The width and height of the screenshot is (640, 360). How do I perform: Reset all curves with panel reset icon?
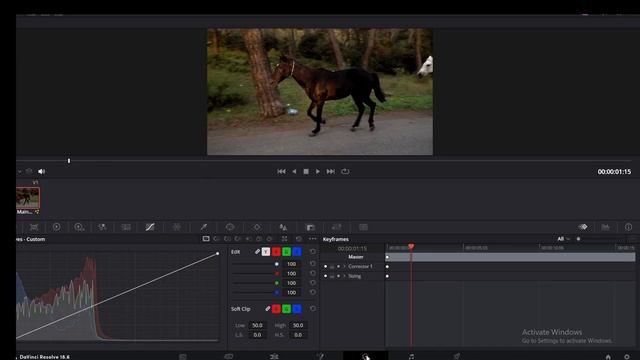[299, 239]
